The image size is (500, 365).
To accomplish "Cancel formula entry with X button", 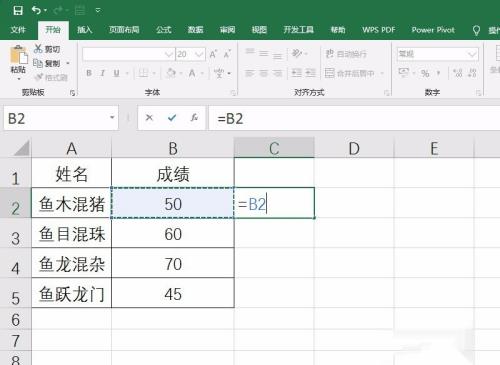I will tap(149, 117).
